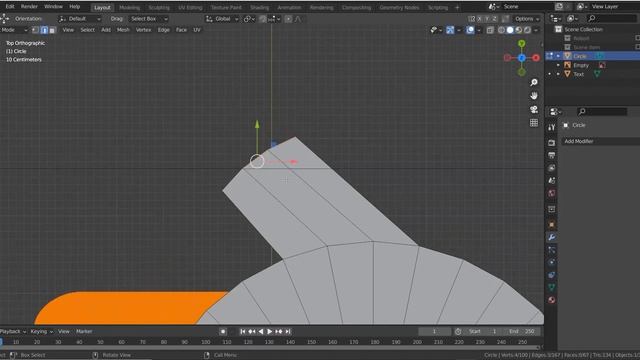The image size is (640, 360).
Task: Switch to rendered viewport shading
Action: click(527, 30)
